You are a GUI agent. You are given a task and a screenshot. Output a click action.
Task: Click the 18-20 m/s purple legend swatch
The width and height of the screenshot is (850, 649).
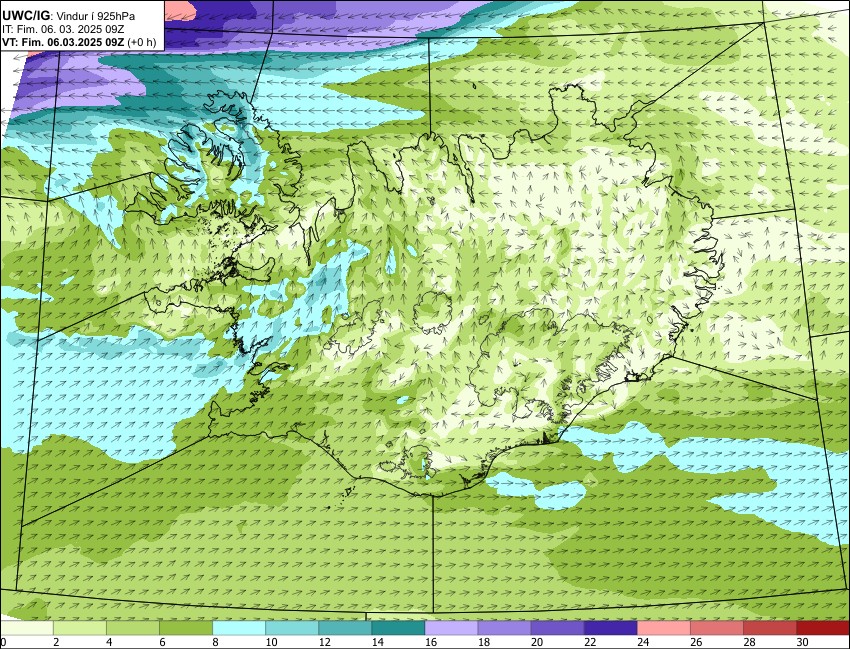coord(505,628)
